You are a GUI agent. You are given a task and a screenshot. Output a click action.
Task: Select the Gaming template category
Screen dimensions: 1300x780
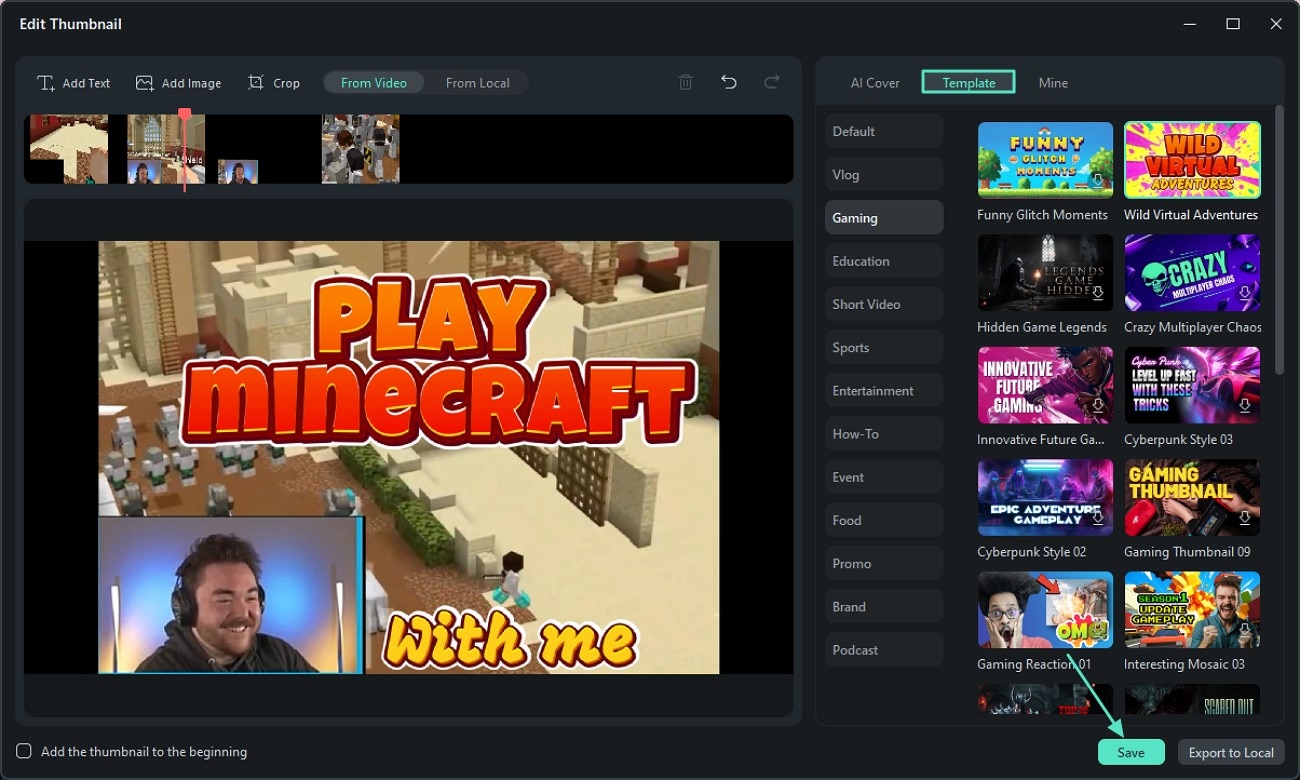[884, 217]
